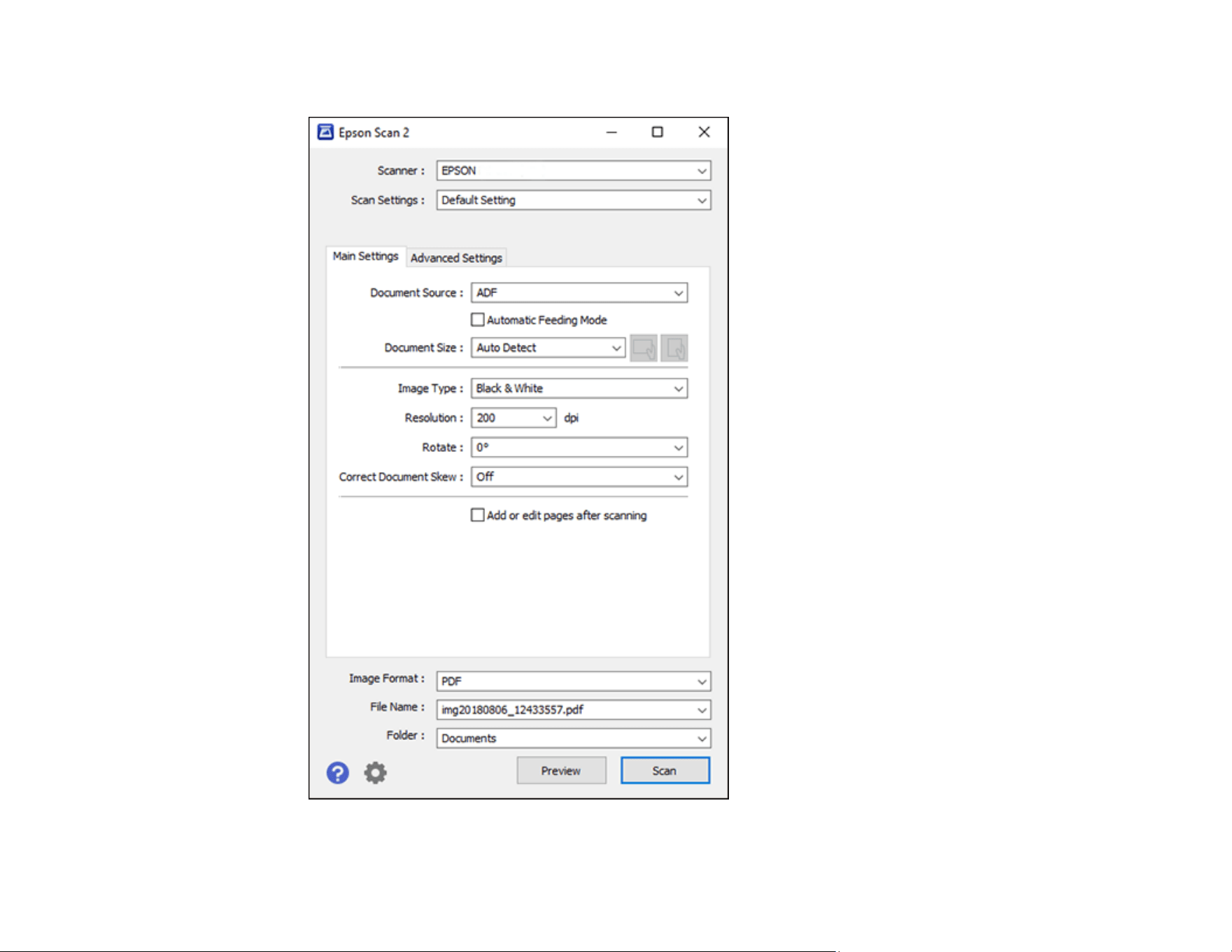Click the Epson Scan 2 title bar app icon
This screenshot has width=1232, height=952.
click(x=325, y=132)
